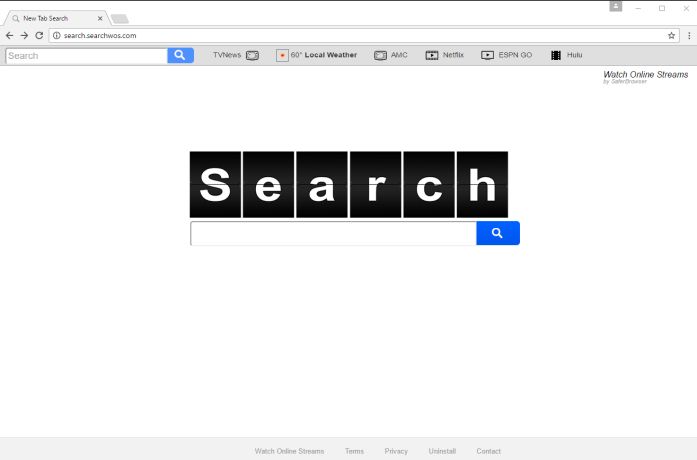The image size is (697, 460).
Task: Open the ESPN GO toolbar shortcut
Action: (507, 55)
